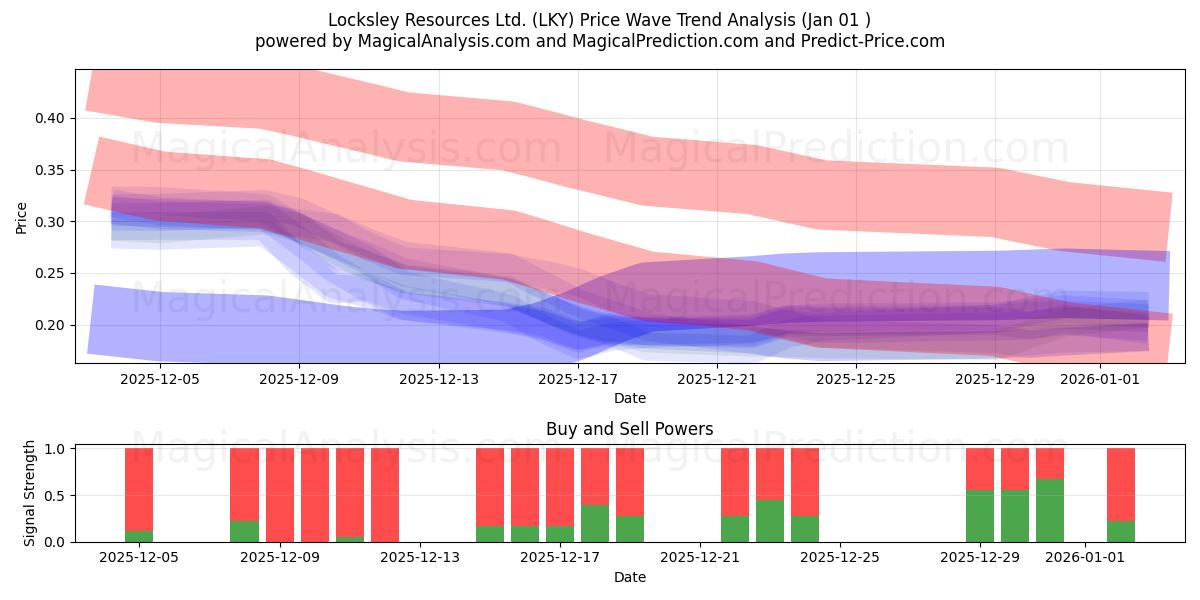Screen dimensions: 1200x600
Task: Click the 0.40 price tick label
Action: tap(51, 118)
